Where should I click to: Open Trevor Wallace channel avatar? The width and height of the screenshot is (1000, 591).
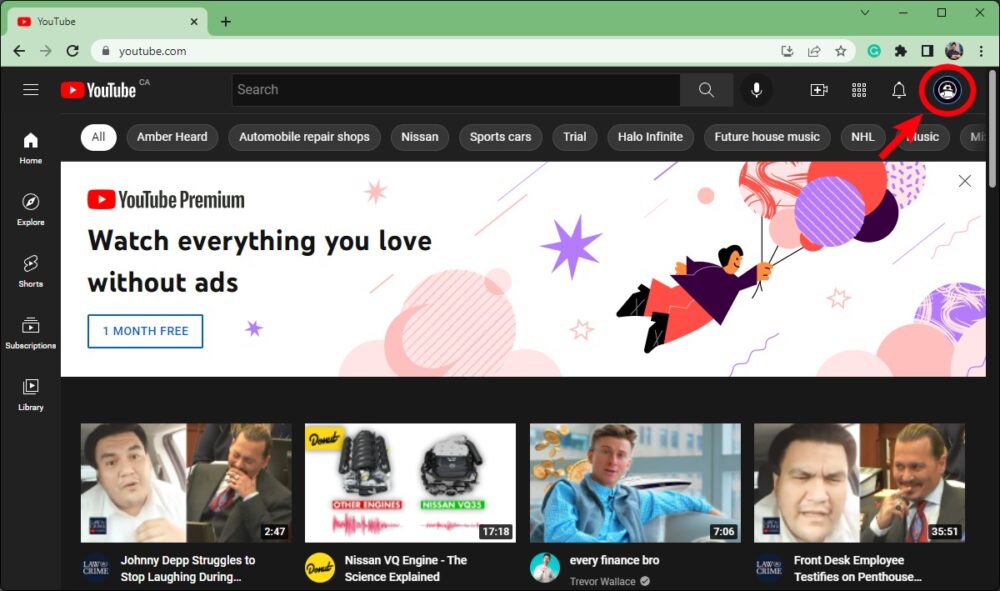545,567
